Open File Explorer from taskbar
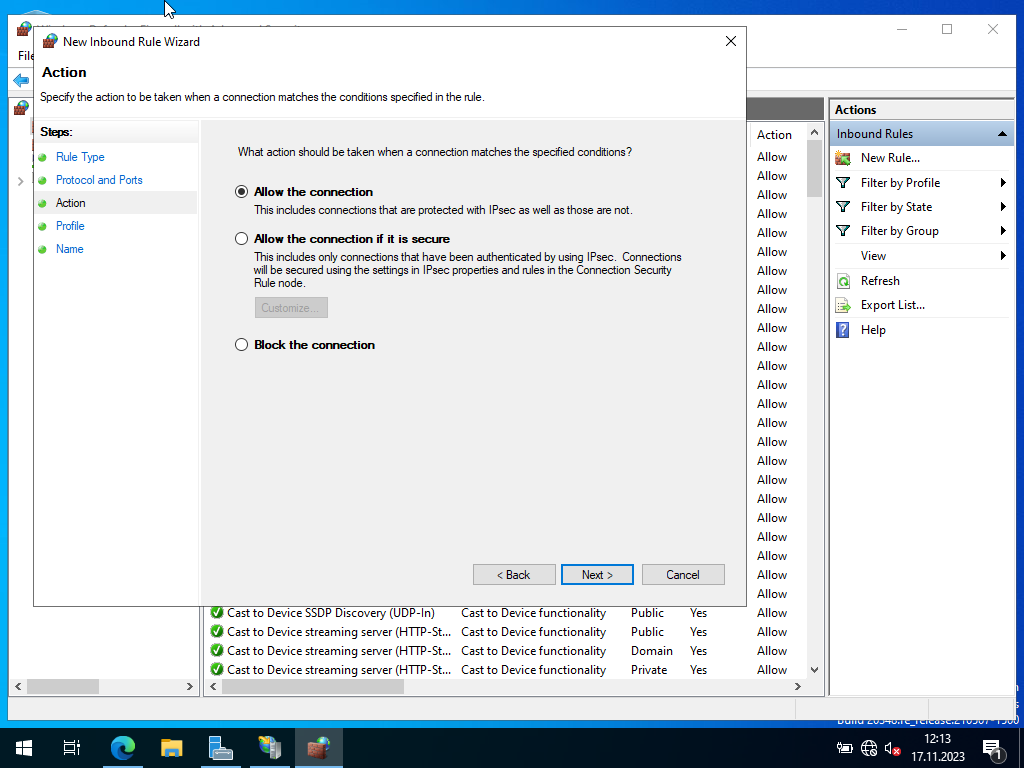Viewport: 1024px width, 768px height. coord(172,748)
